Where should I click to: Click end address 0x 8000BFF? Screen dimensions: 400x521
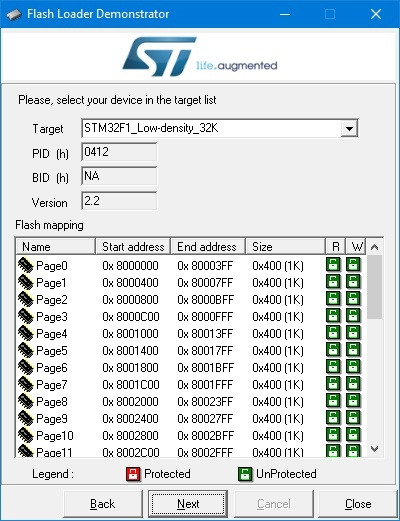(x=205, y=300)
